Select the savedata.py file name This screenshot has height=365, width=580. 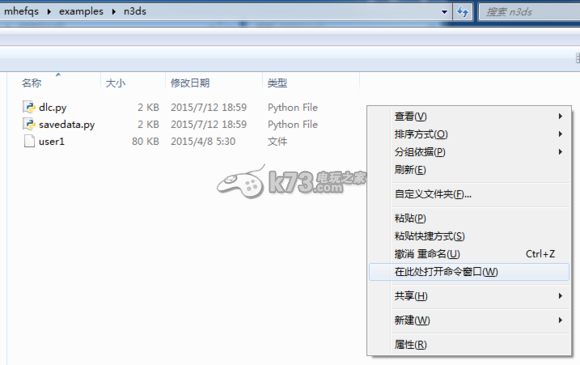(67, 124)
